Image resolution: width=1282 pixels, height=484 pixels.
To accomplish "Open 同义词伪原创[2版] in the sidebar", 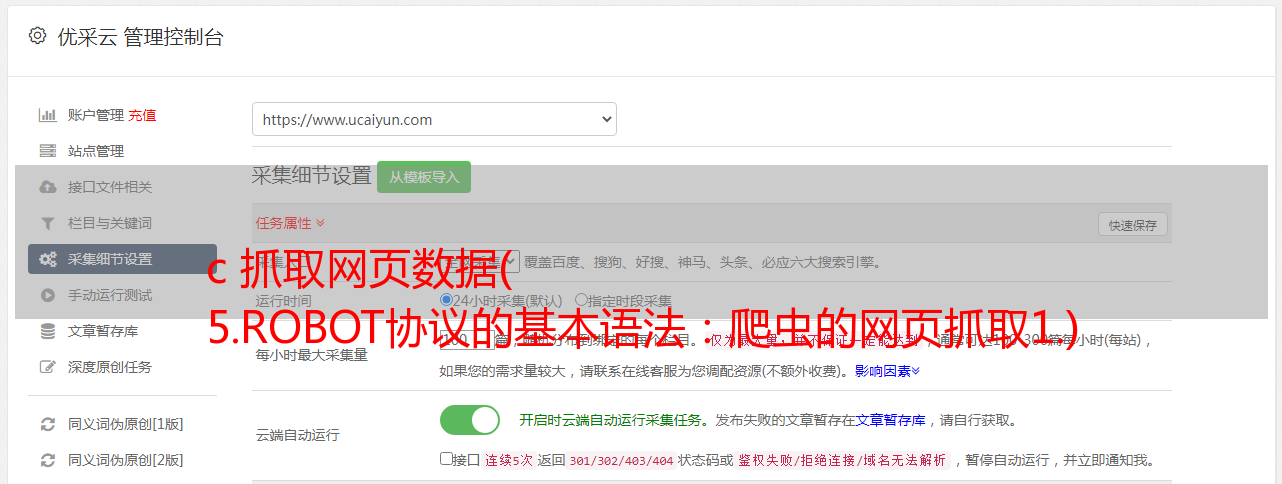I will tap(126, 460).
